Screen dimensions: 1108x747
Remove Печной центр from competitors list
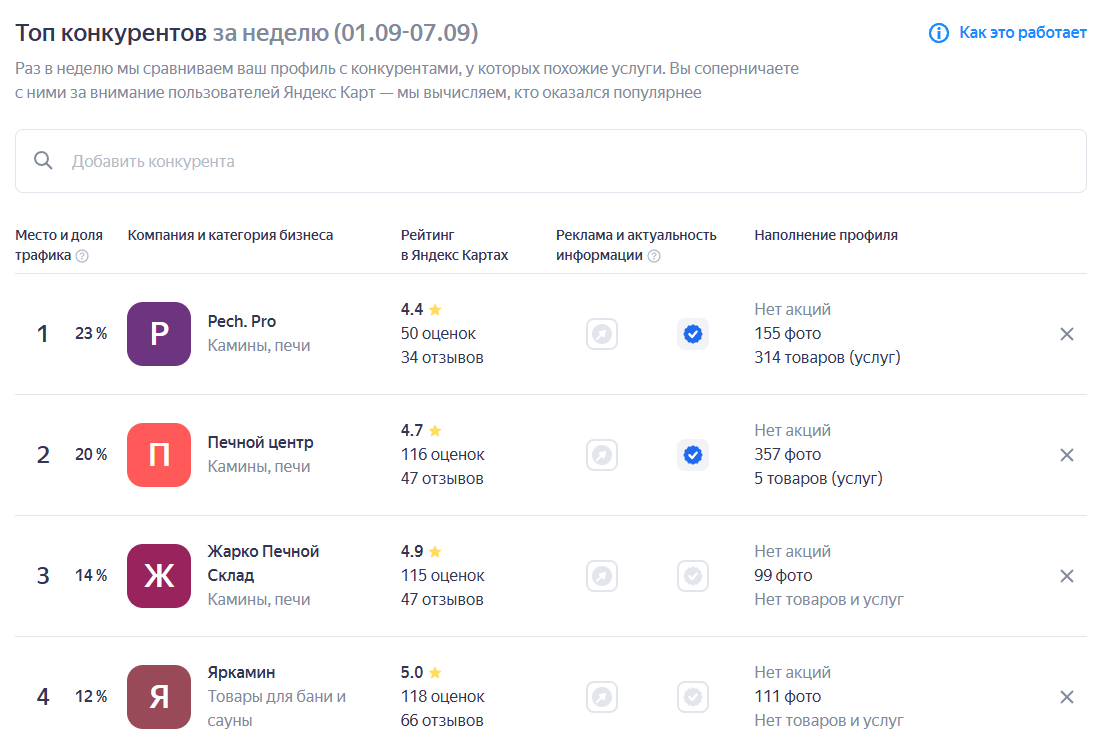pos(1067,455)
